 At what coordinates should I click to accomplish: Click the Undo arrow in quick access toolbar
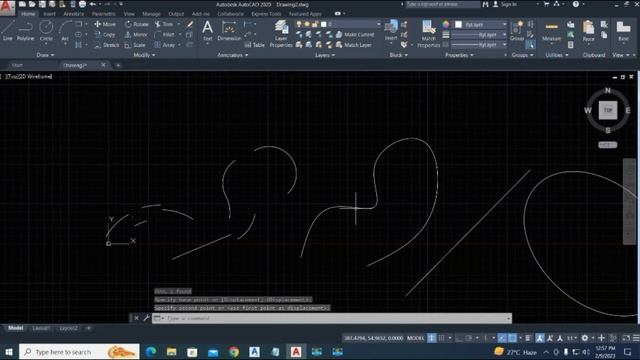point(93,4)
